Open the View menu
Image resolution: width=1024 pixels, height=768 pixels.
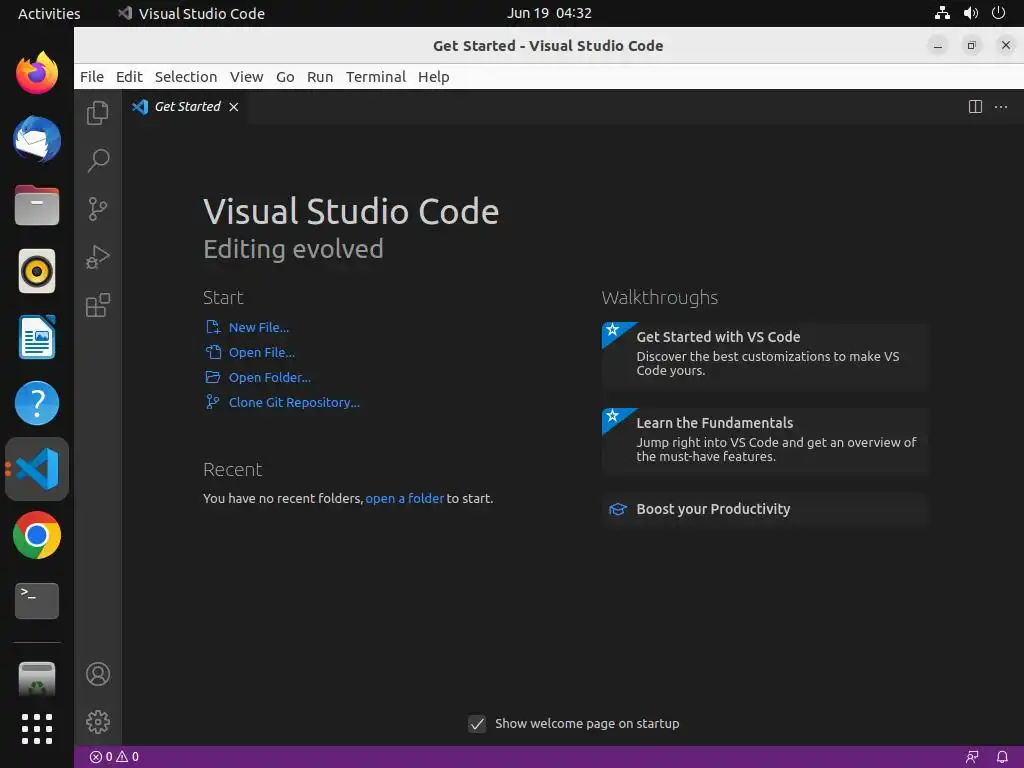point(246,77)
